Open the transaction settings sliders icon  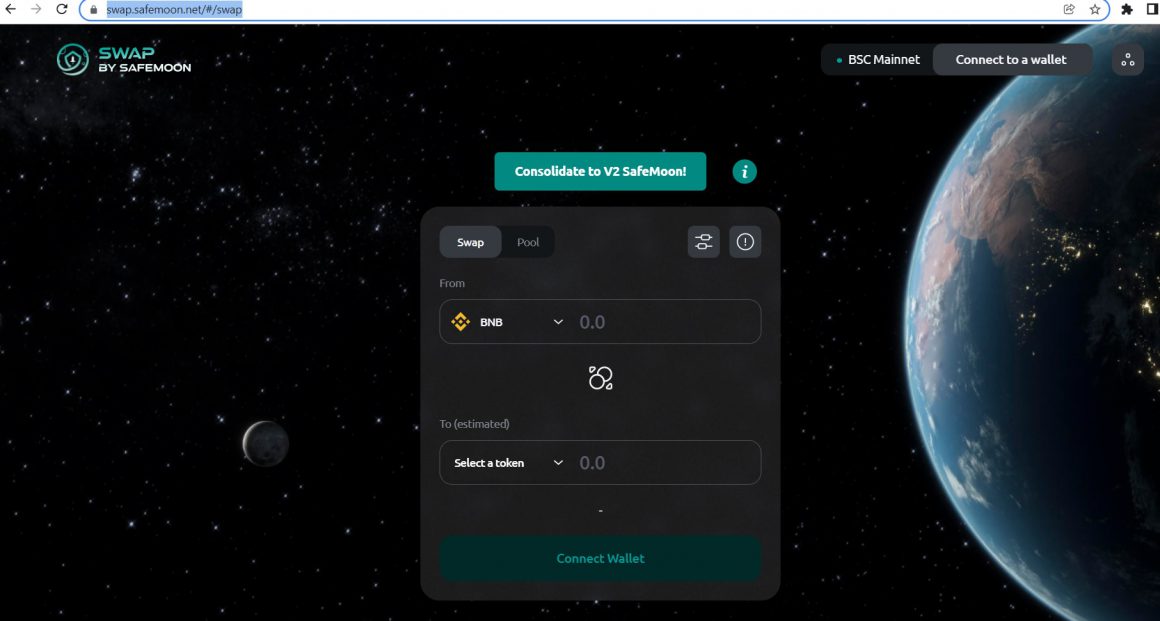[x=703, y=241]
